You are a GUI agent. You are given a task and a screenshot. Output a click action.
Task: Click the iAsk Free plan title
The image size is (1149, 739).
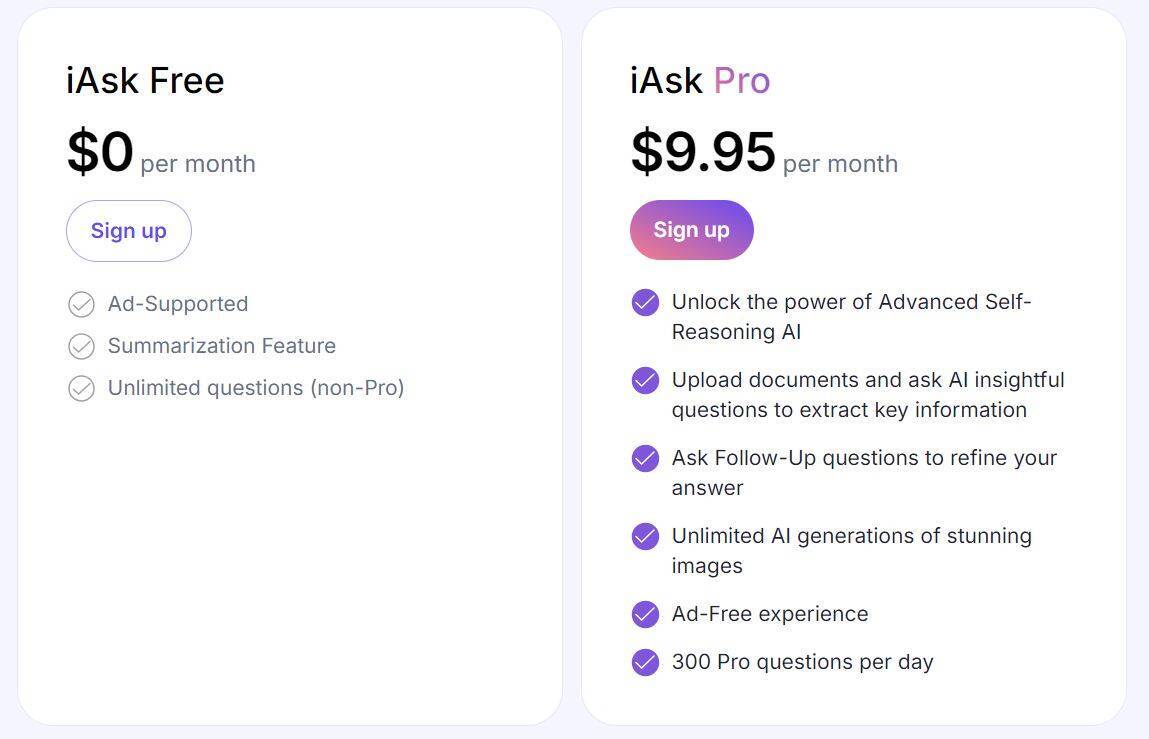tap(145, 81)
